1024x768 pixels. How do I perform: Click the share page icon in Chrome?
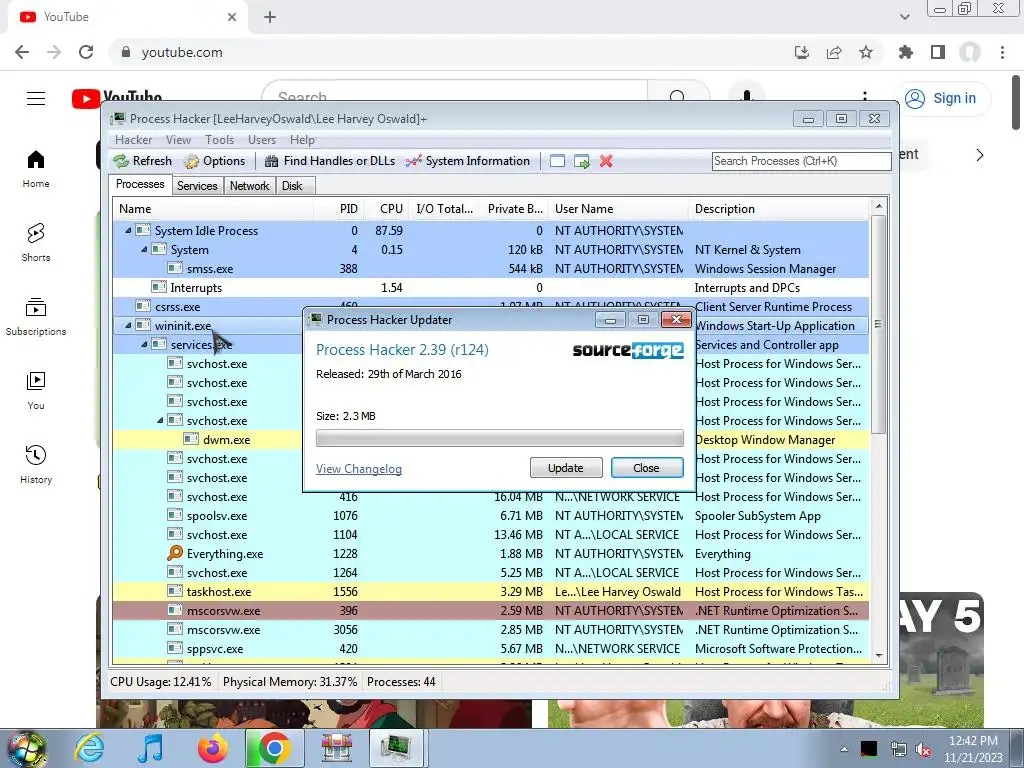coord(834,52)
